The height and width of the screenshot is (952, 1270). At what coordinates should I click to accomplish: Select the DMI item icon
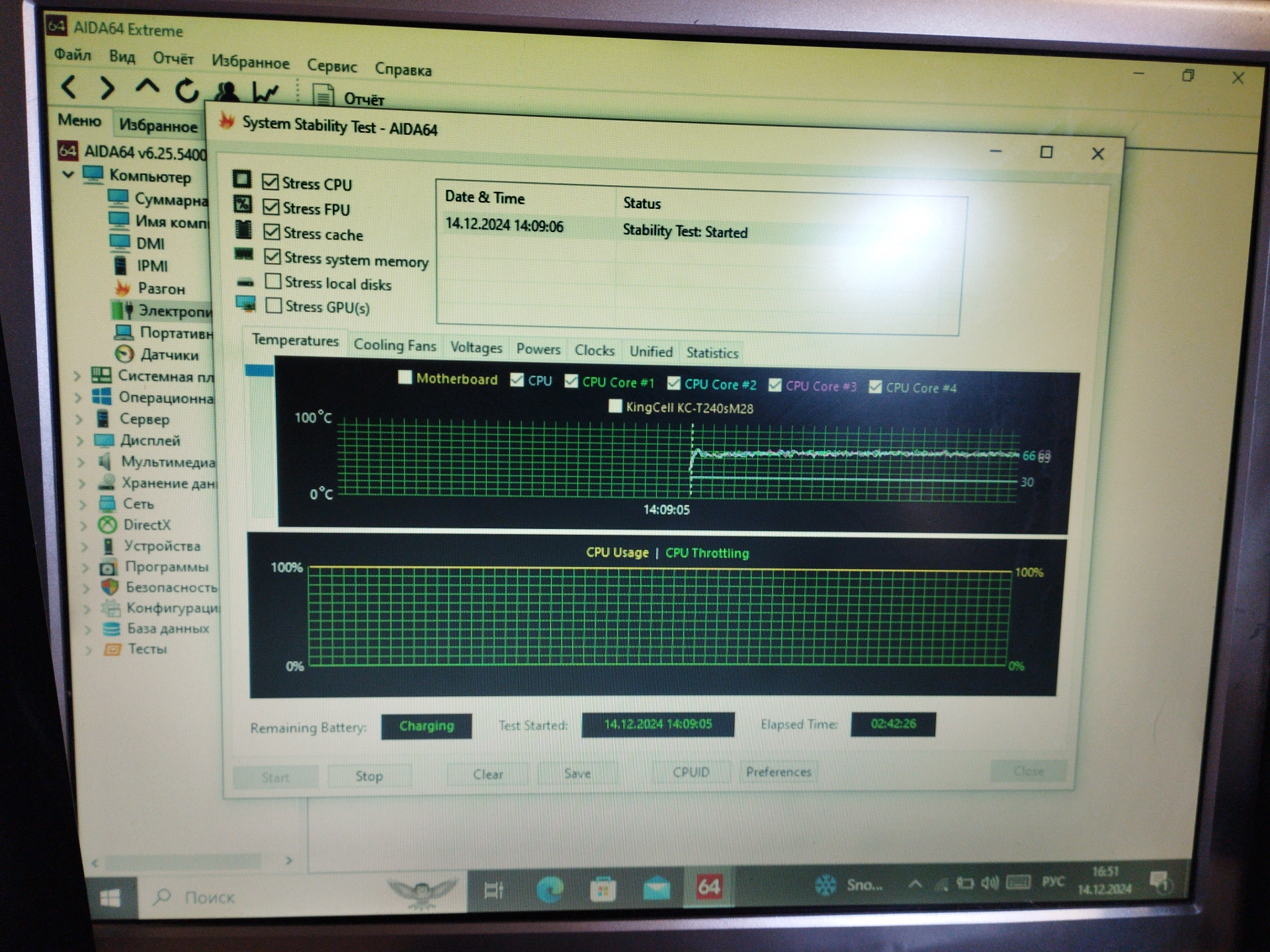pos(119,243)
